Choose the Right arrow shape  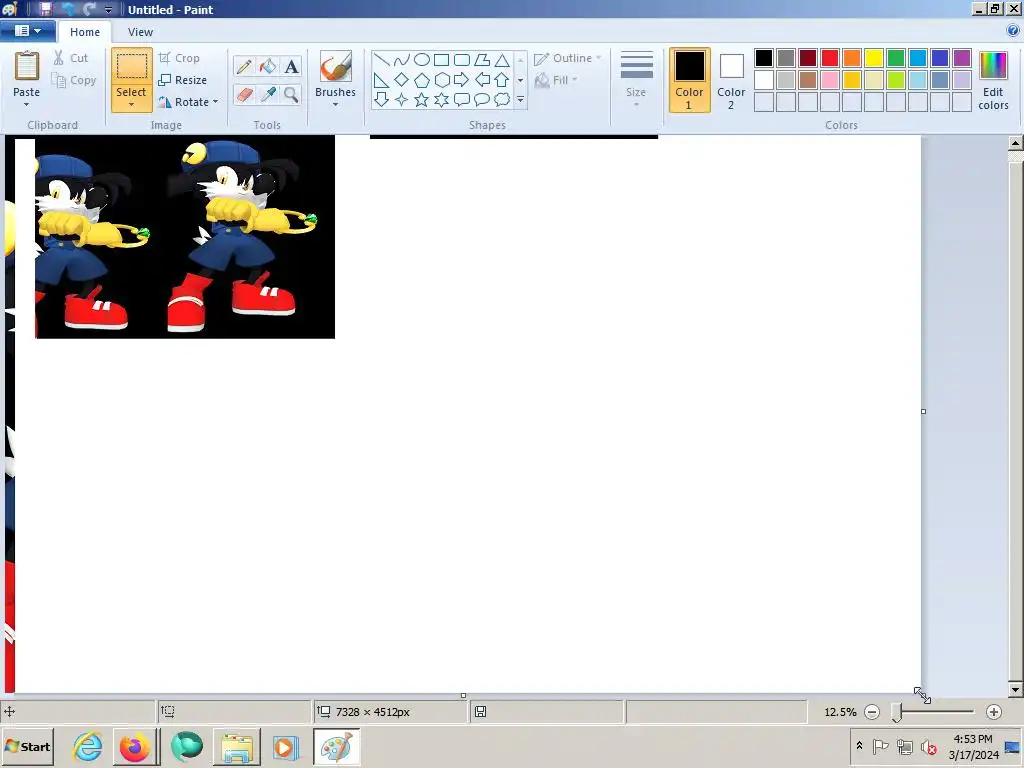point(462,80)
